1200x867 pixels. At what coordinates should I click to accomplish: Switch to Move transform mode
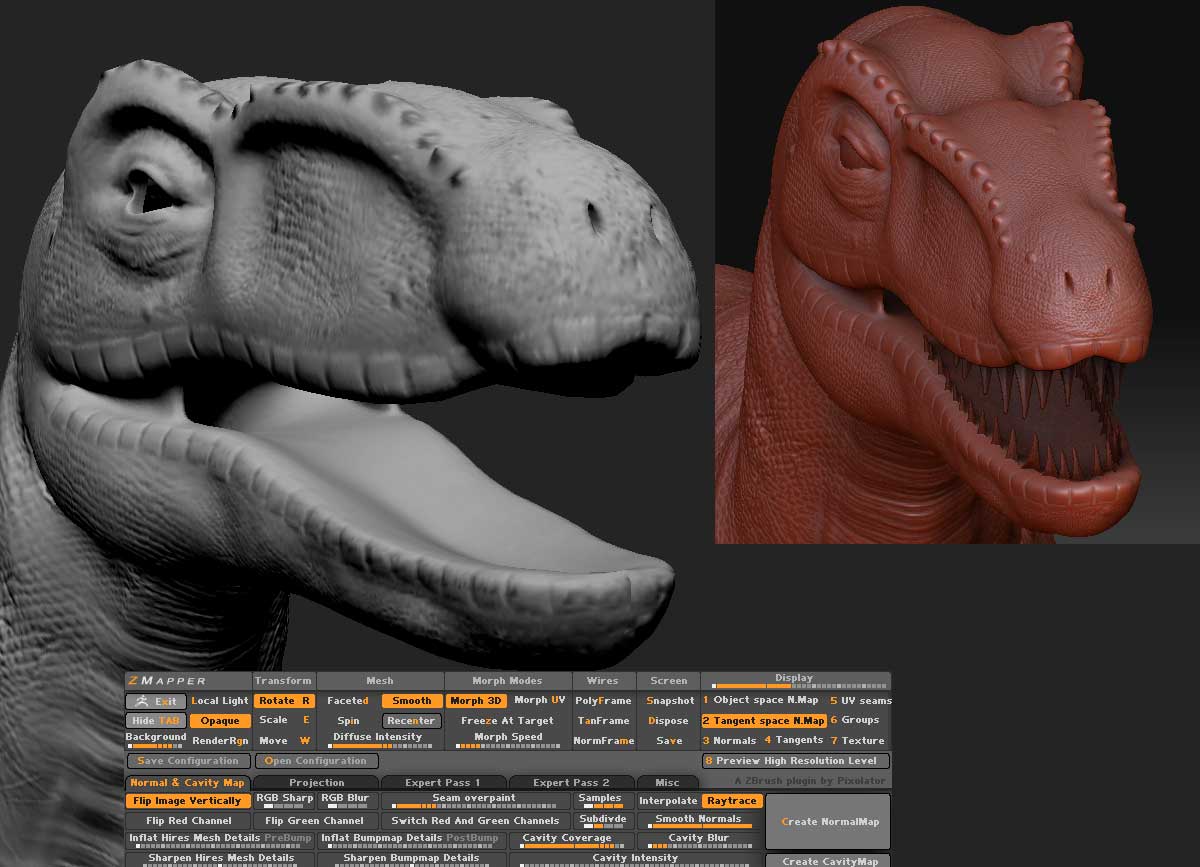pos(284,741)
